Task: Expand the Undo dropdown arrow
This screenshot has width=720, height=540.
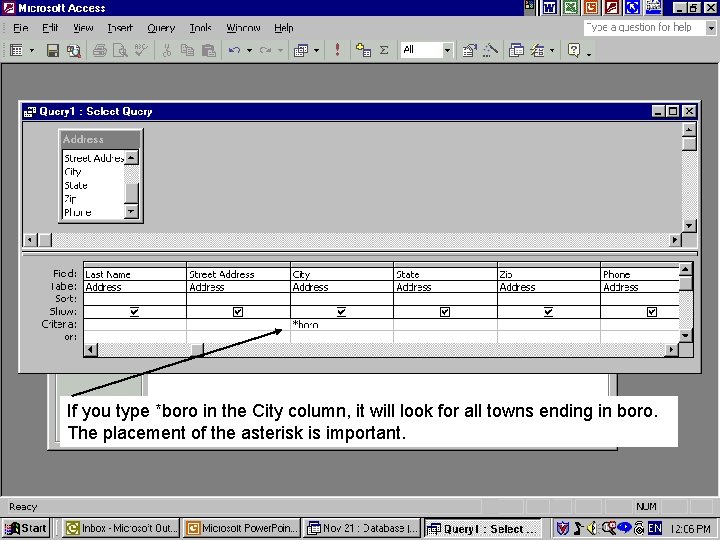Action: pos(249,50)
